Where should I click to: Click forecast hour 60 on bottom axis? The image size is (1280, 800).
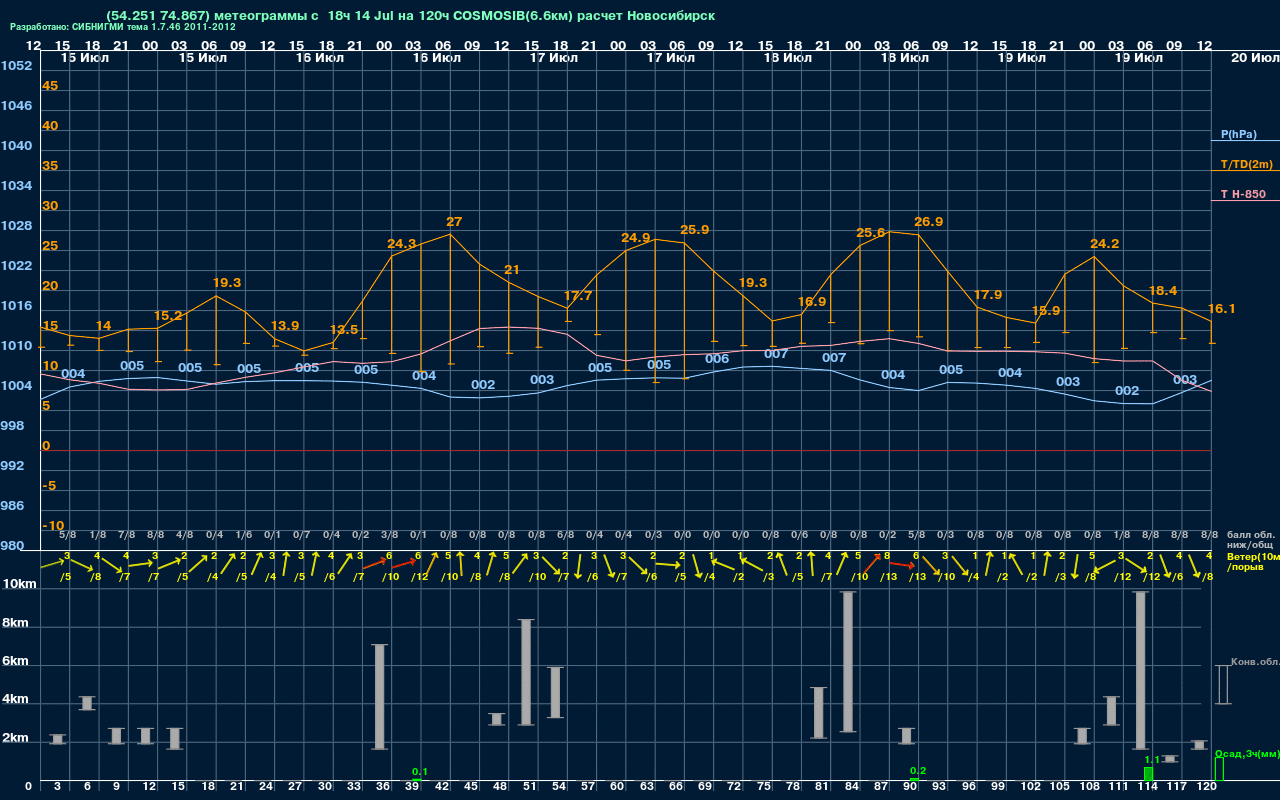pyautogui.click(x=617, y=787)
